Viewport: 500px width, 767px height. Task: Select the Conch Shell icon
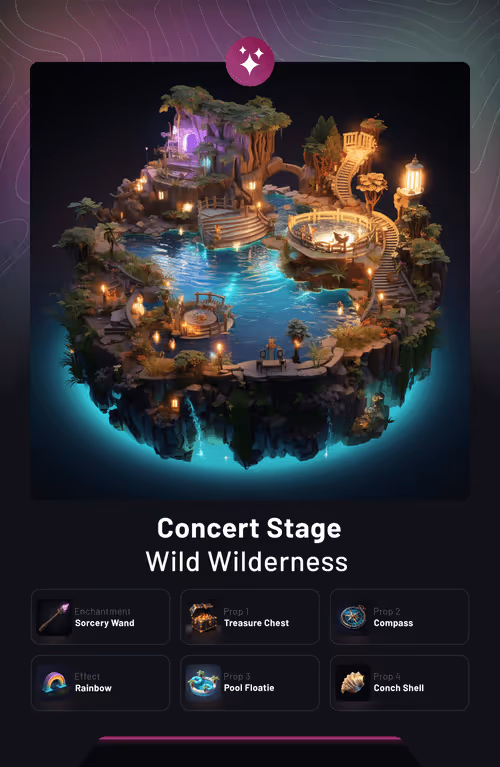click(353, 682)
